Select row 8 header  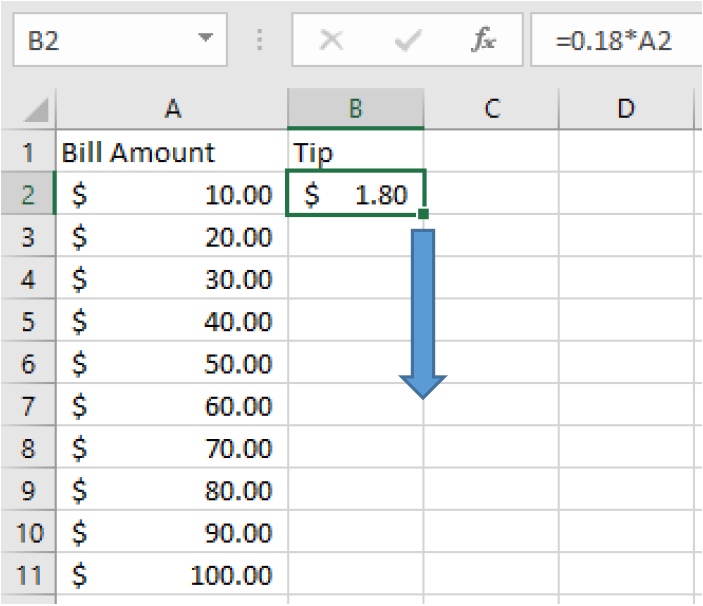[28, 447]
